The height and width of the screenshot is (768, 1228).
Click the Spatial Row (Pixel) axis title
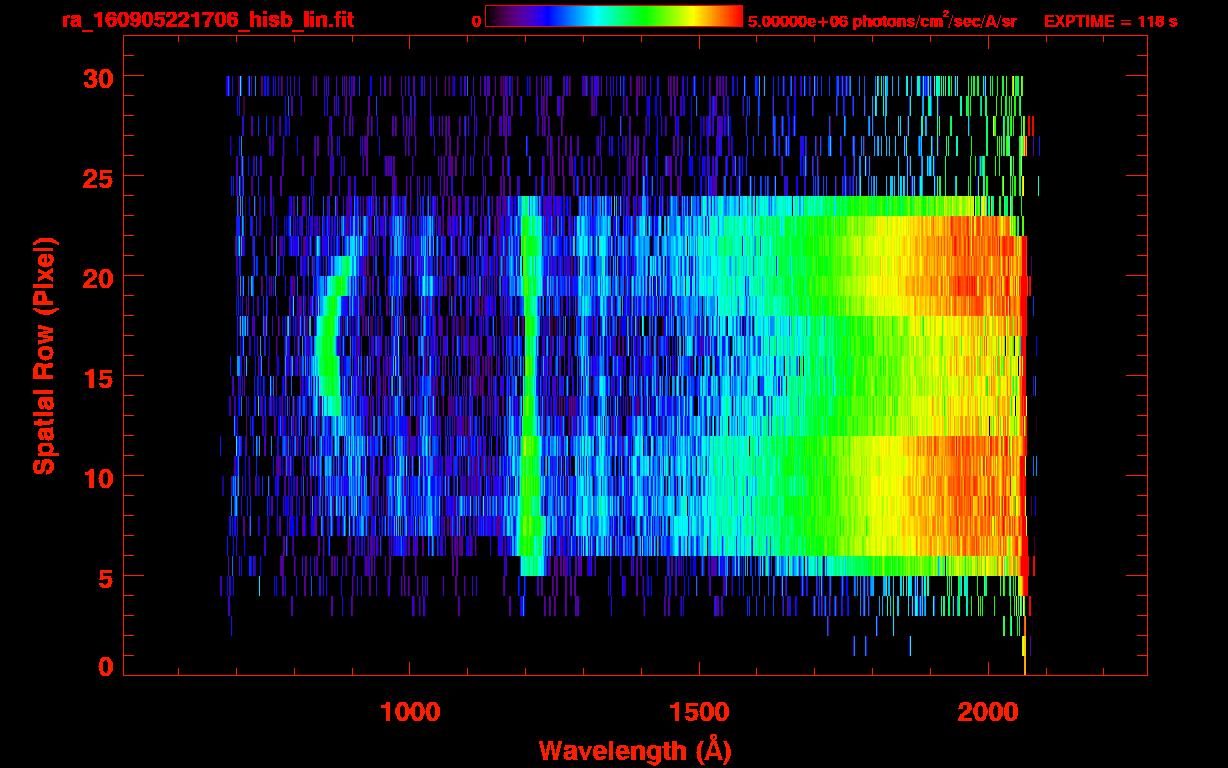(45, 356)
